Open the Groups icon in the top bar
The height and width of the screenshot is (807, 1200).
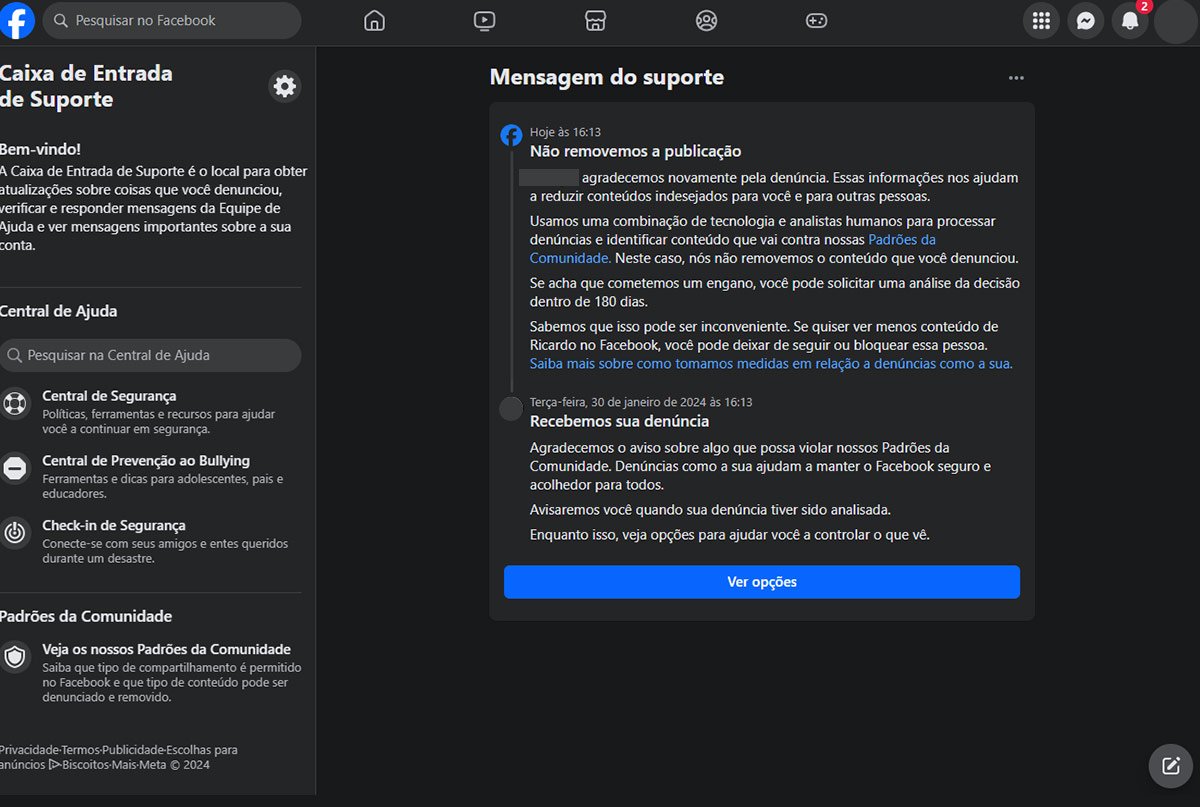point(706,20)
